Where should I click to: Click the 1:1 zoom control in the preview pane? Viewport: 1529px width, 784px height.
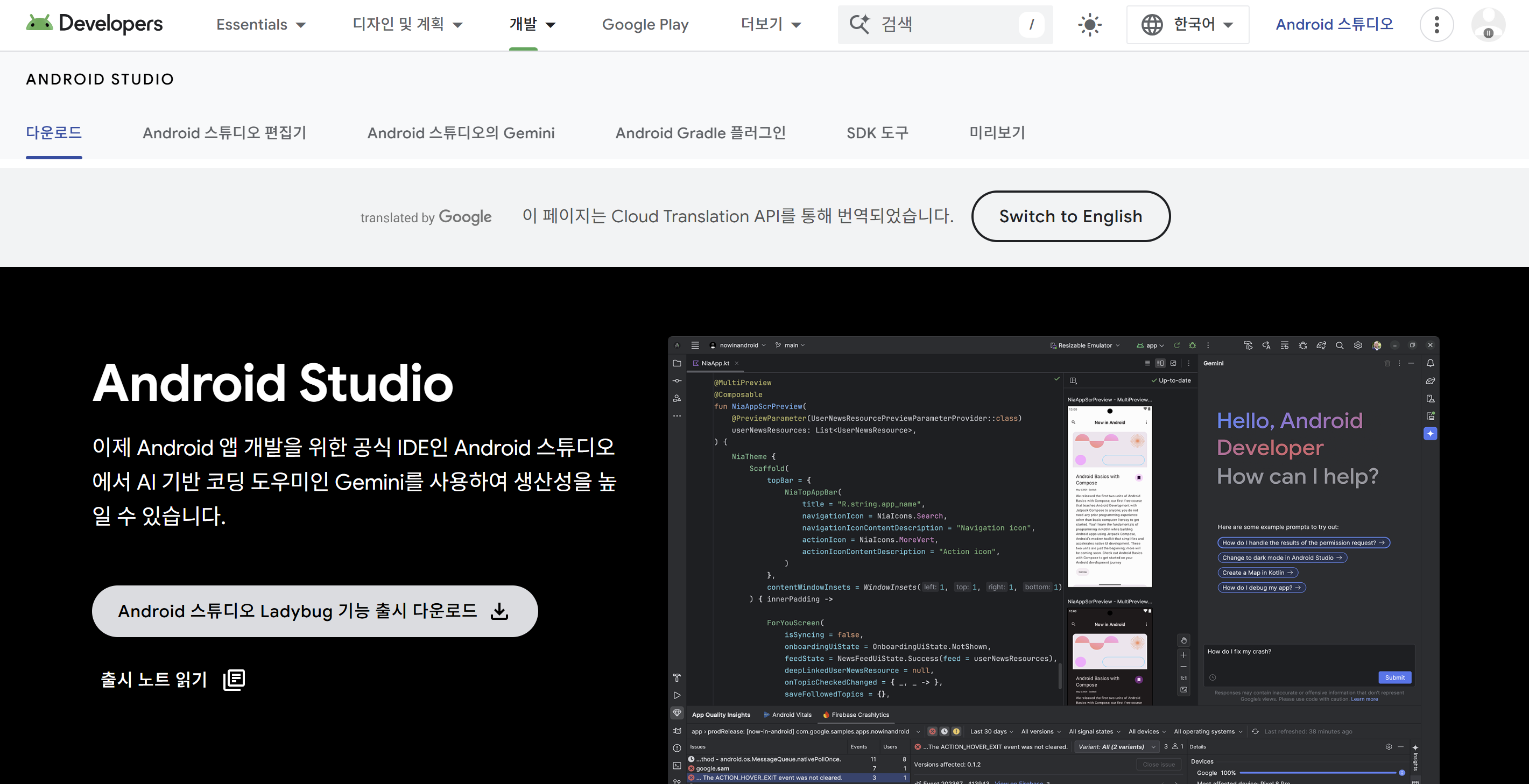click(x=1183, y=679)
